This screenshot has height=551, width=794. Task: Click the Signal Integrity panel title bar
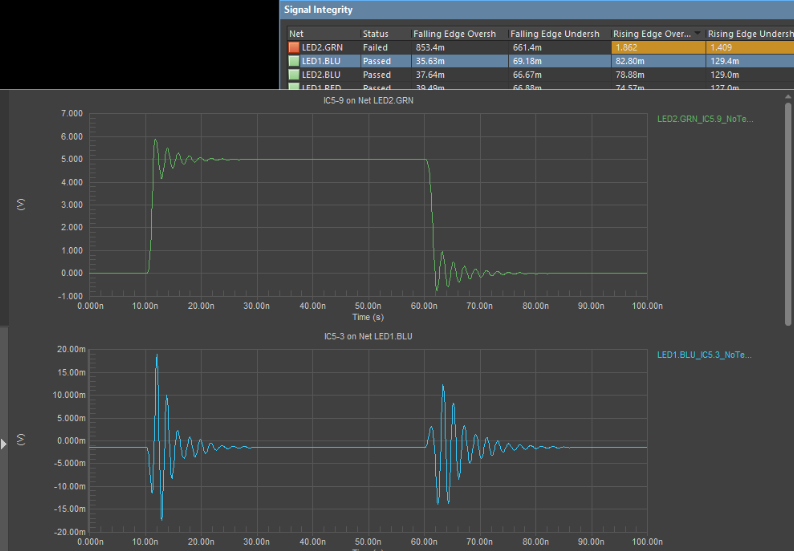[x=537, y=10]
